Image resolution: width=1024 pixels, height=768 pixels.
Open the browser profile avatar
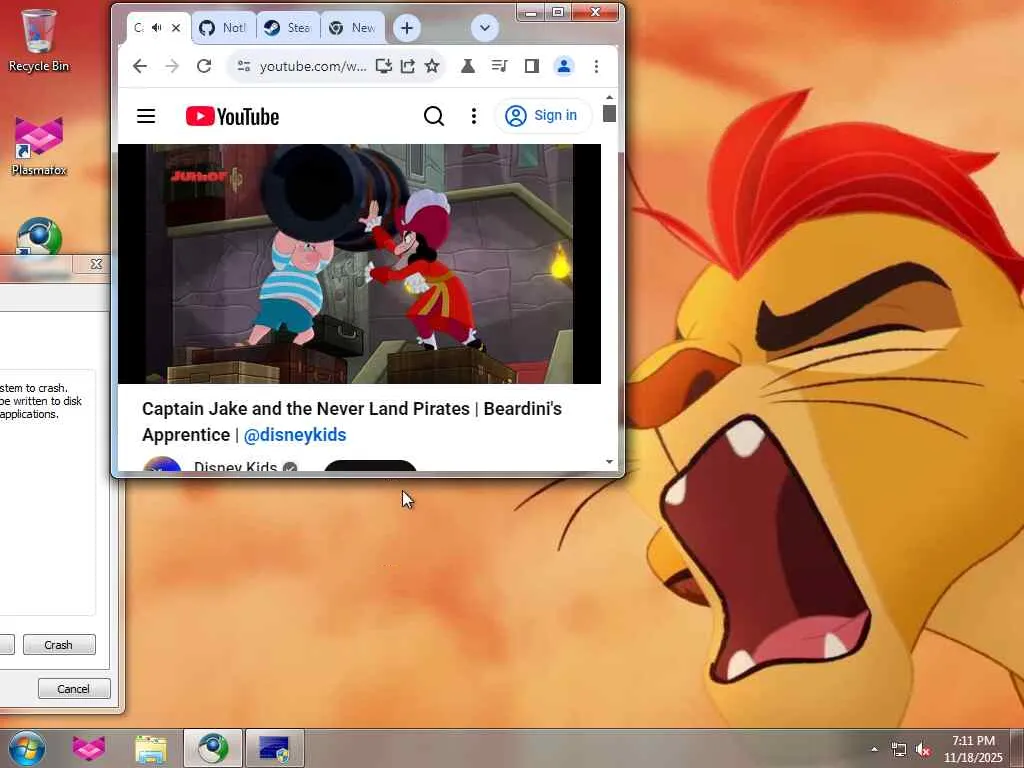tap(564, 66)
